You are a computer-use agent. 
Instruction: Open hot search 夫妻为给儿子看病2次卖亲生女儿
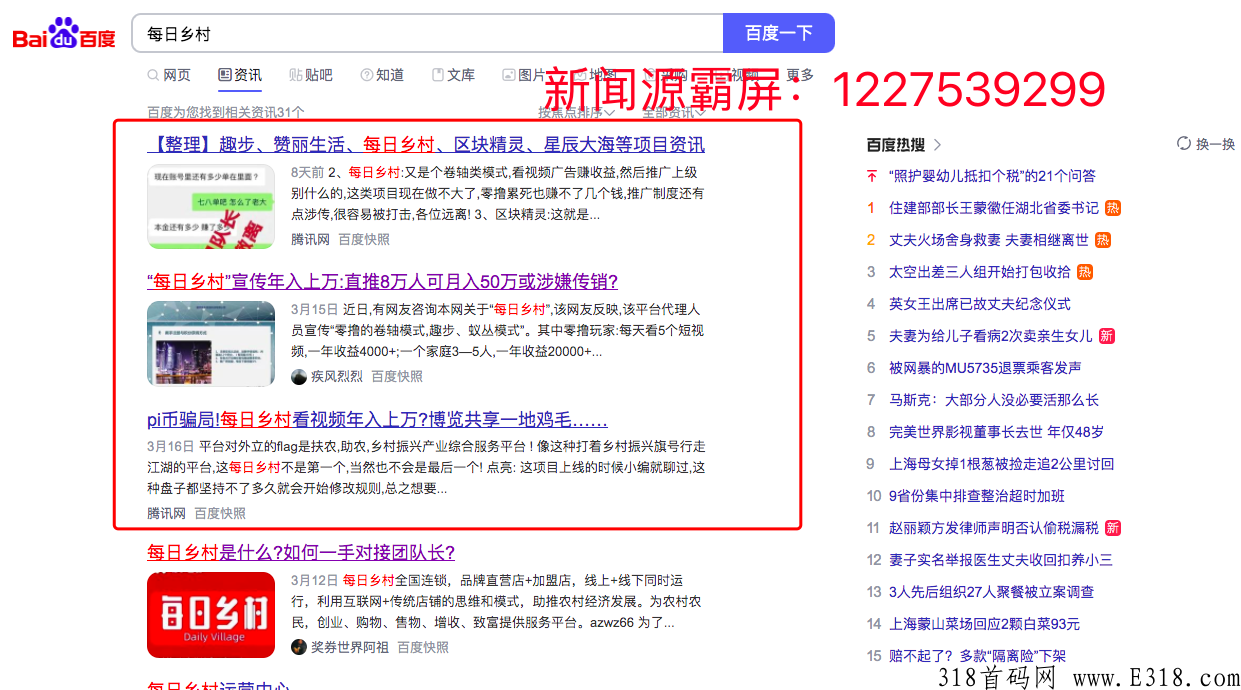pos(991,336)
